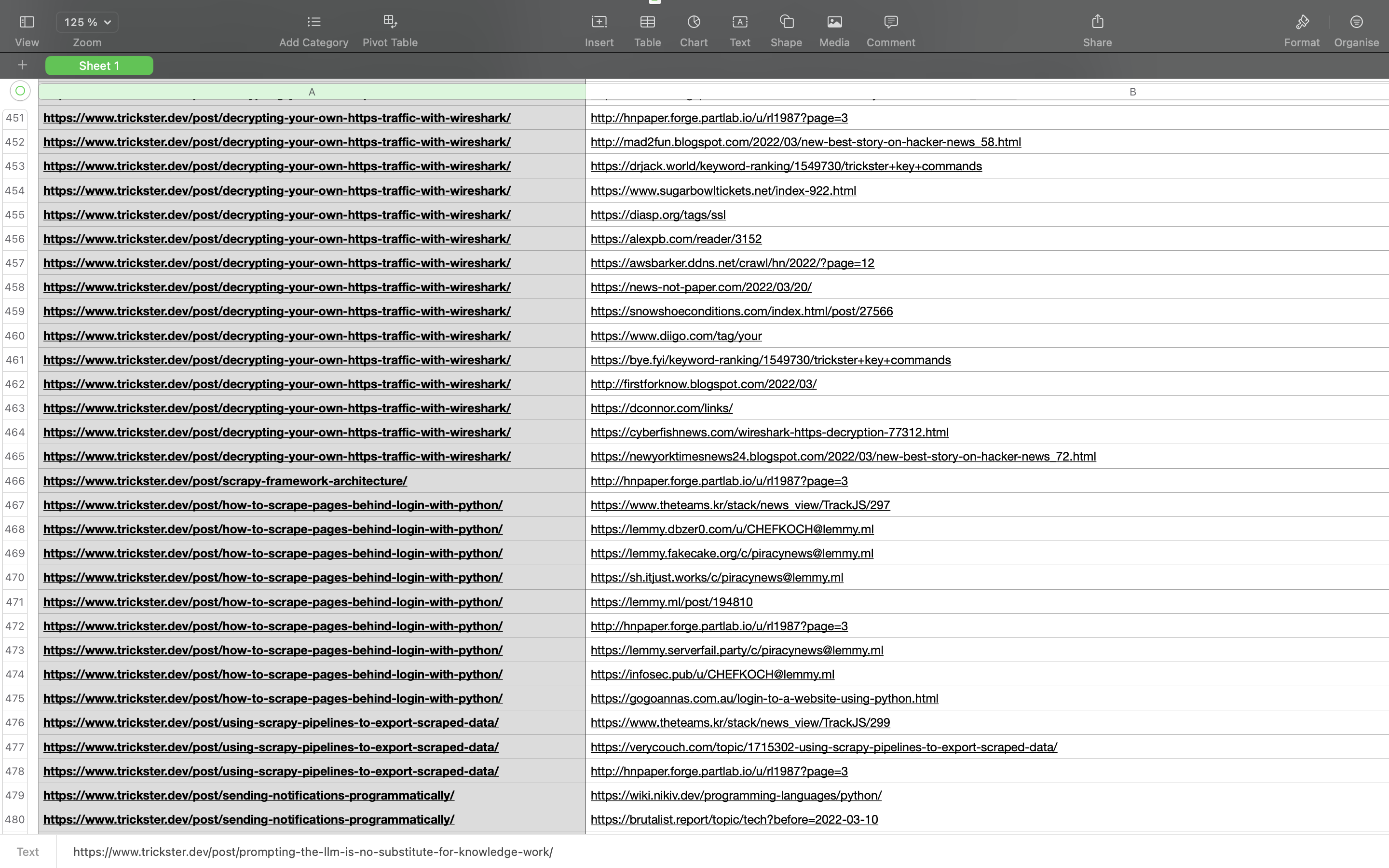Select using-scrapy-pipelines cell in row 476
The width and height of the screenshot is (1389, 868).
312,723
